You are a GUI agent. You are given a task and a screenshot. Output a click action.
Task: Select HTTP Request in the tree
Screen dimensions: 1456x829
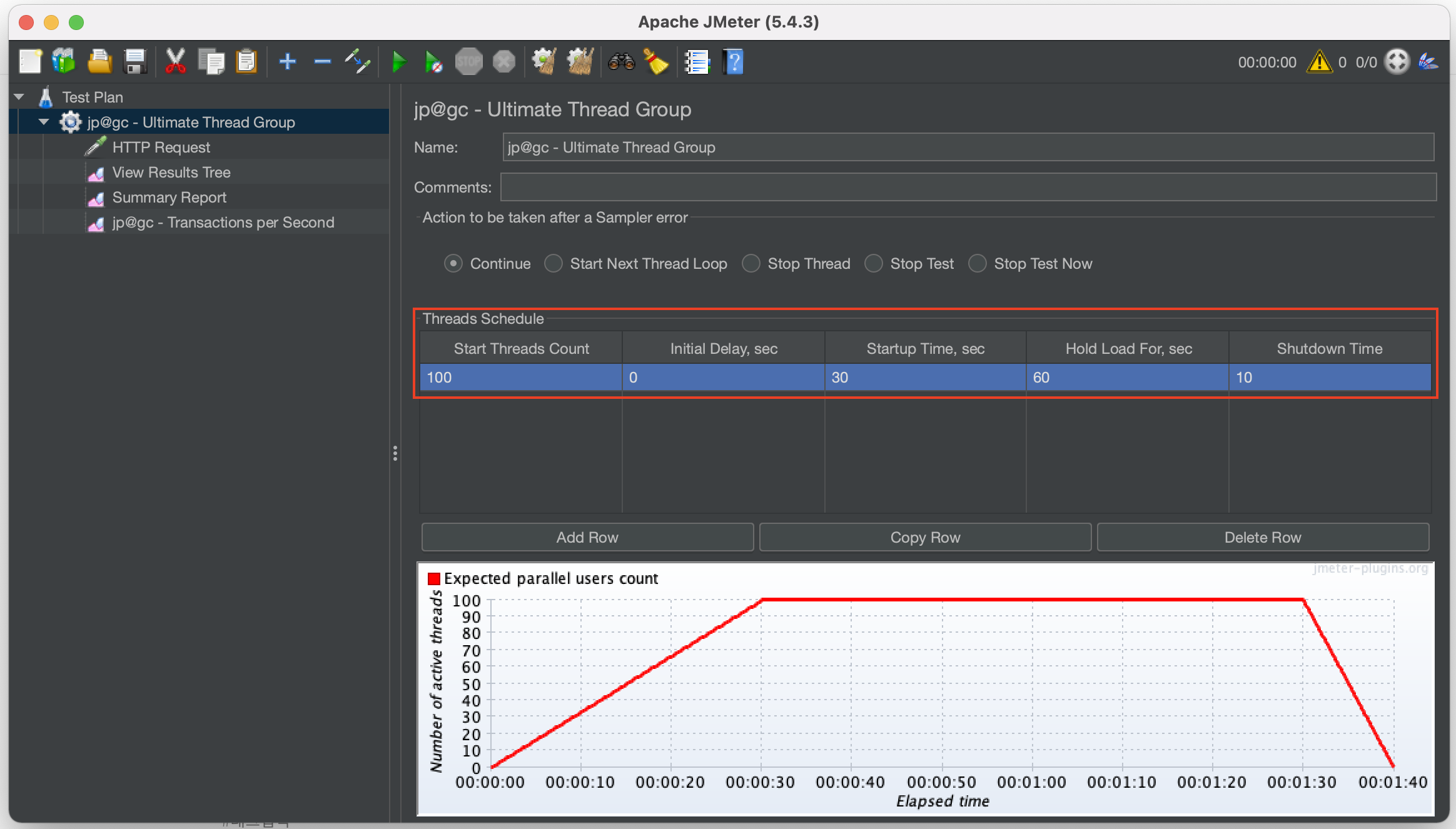(x=161, y=147)
